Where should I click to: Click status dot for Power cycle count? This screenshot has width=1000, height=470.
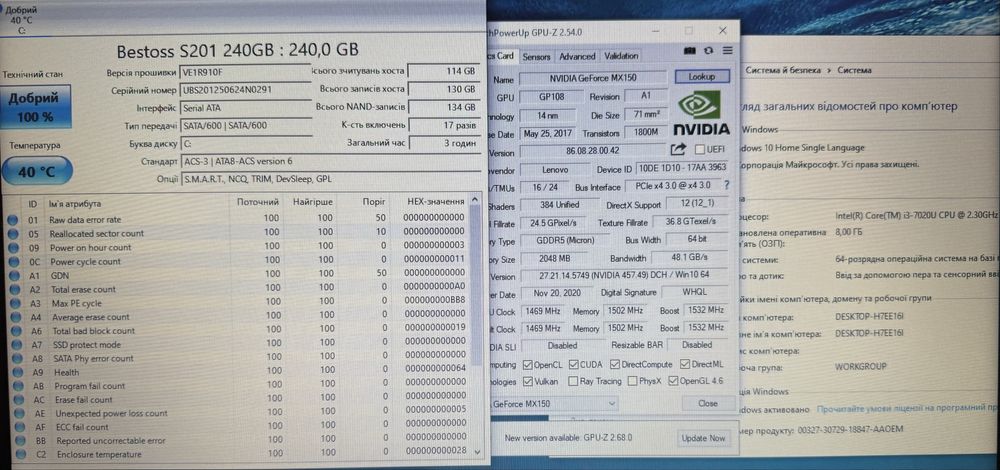(x=13, y=261)
